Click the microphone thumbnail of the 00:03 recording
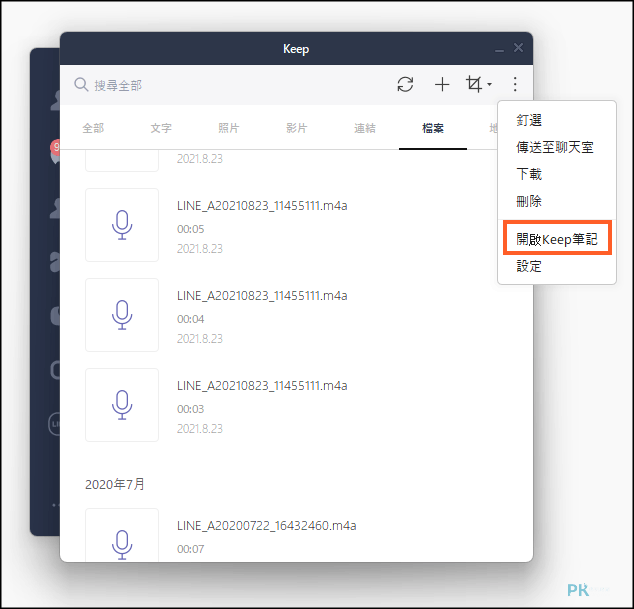This screenshot has height=609, width=634. [x=122, y=405]
